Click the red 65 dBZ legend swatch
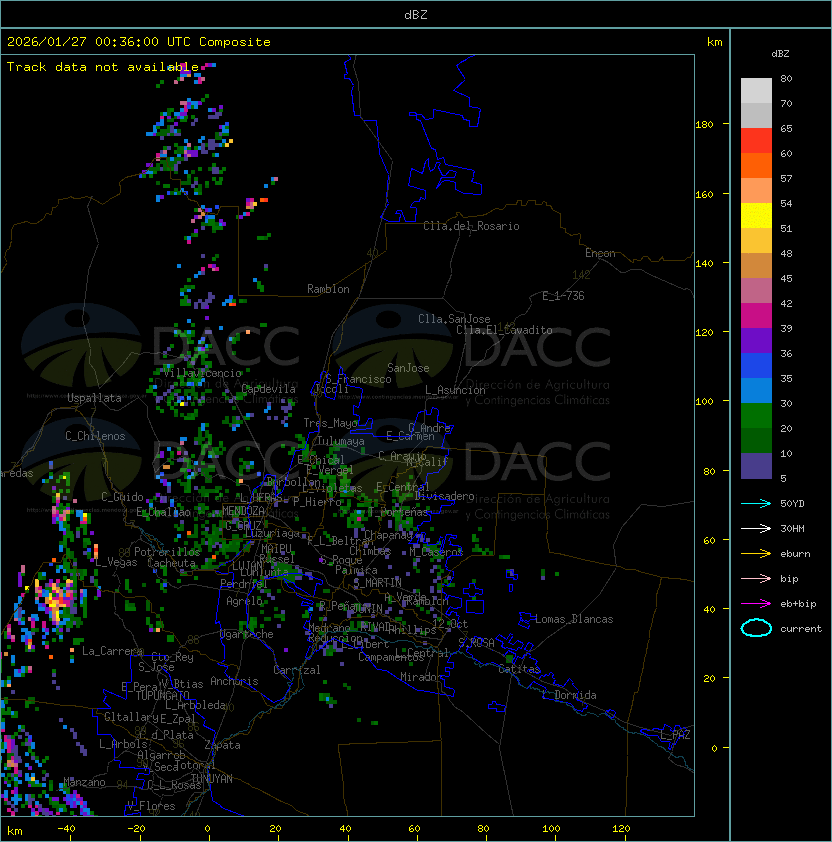The height and width of the screenshot is (842, 832). click(x=756, y=141)
